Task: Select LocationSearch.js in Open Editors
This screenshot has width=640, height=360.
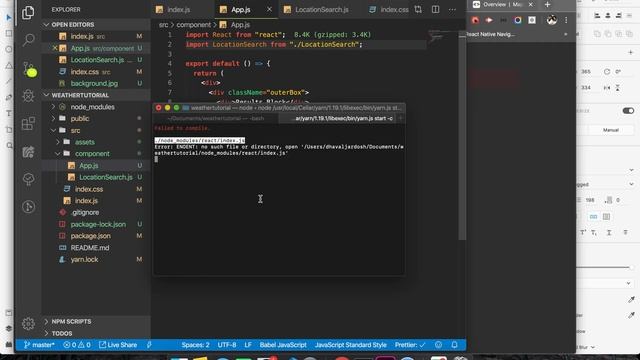Action: click(x=96, y=60)
